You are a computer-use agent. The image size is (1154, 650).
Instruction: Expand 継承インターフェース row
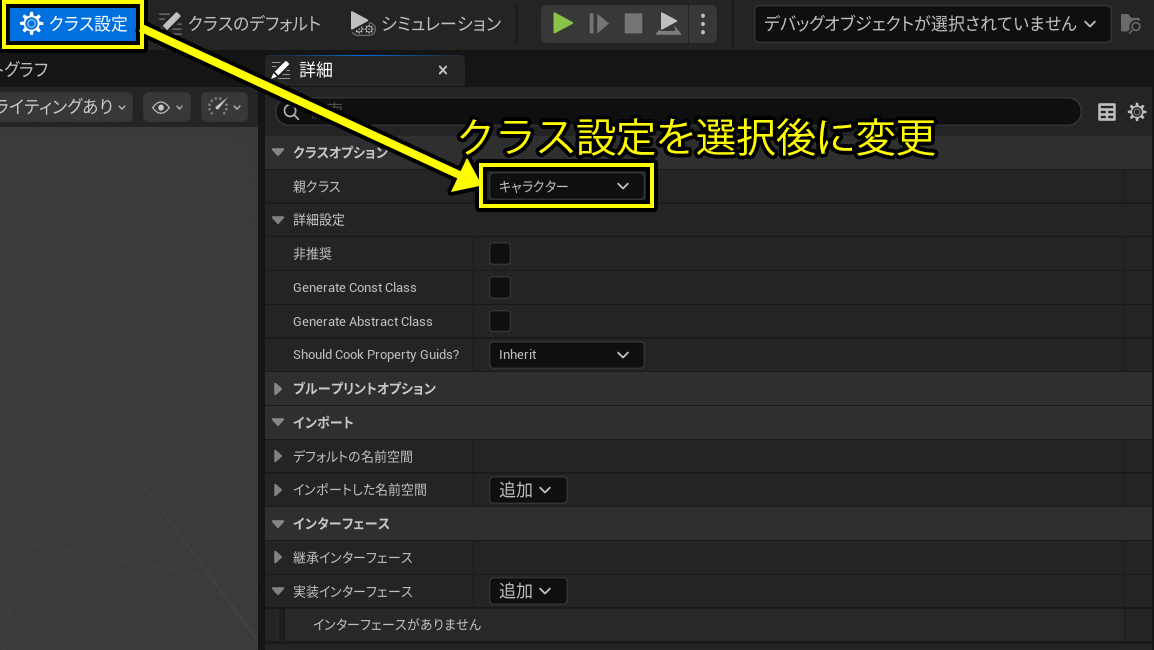point(278,557)
